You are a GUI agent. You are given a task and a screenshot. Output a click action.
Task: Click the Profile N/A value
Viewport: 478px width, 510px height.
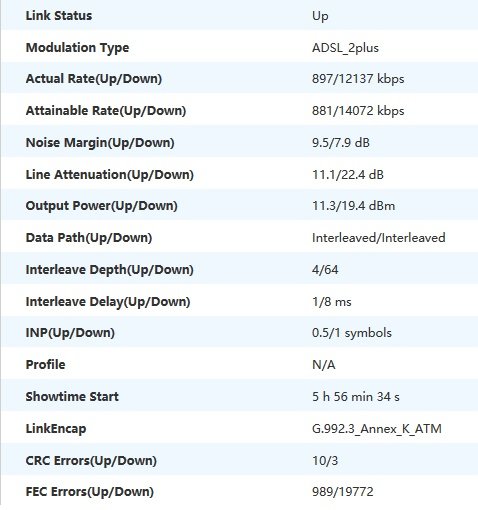click(x=324, y=365)
